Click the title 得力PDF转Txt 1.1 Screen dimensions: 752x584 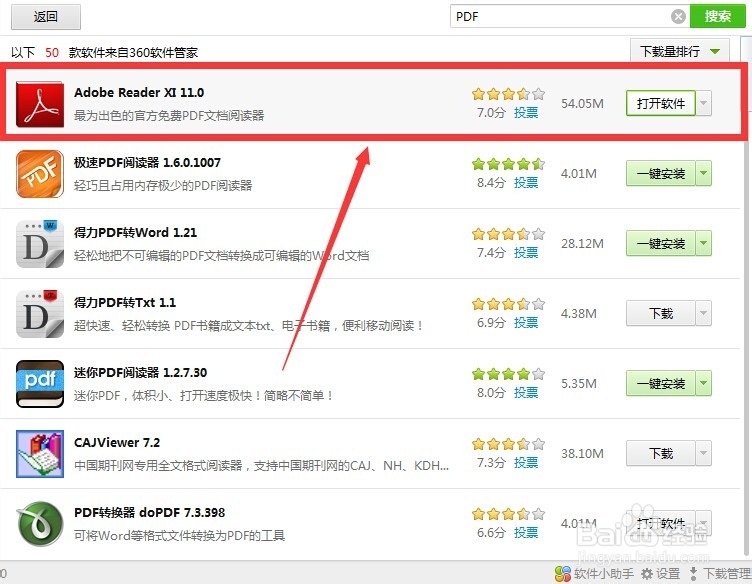coord(125,303)
